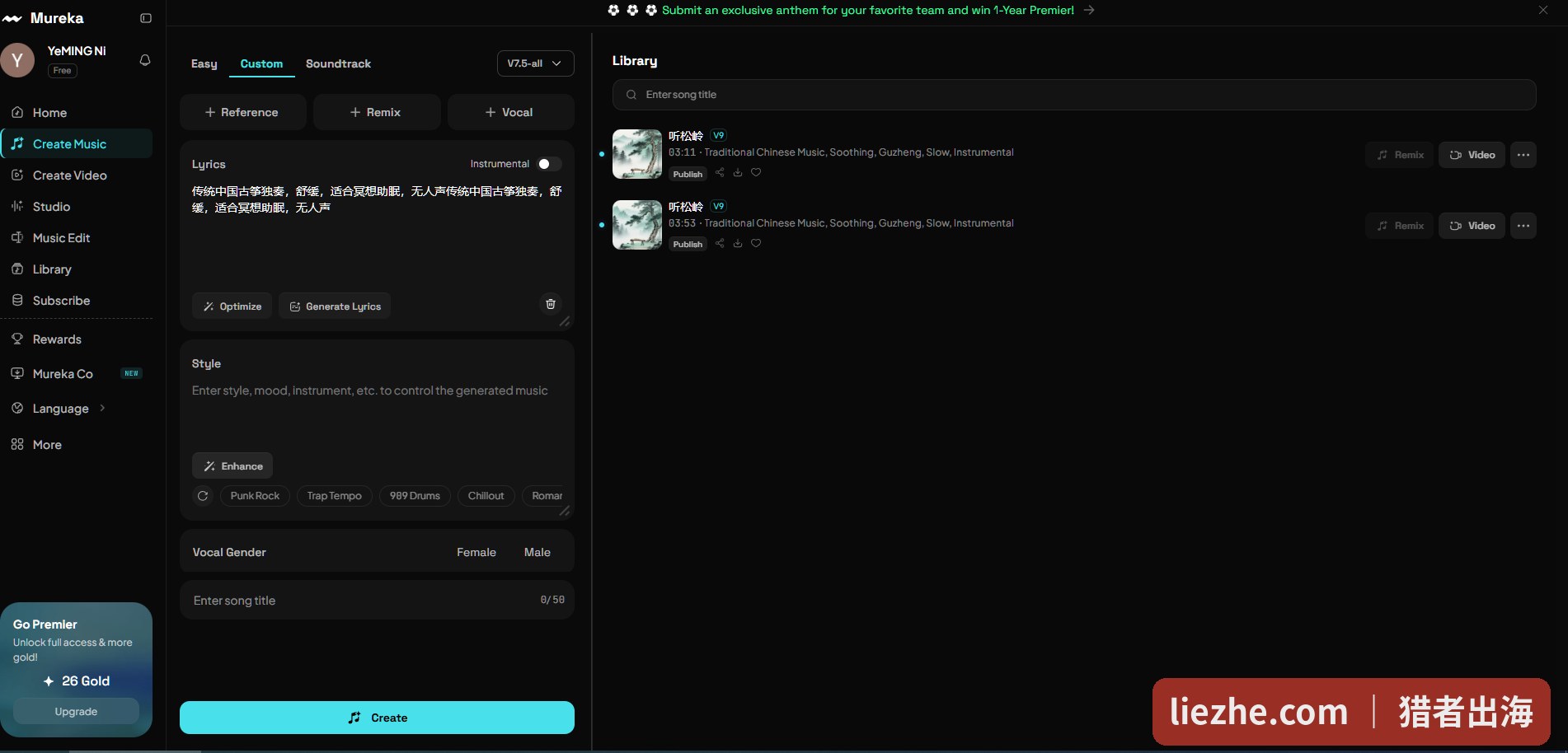1568x753 pixels.
Task: Click Upgrade to Premier
Action: [76, 711]
